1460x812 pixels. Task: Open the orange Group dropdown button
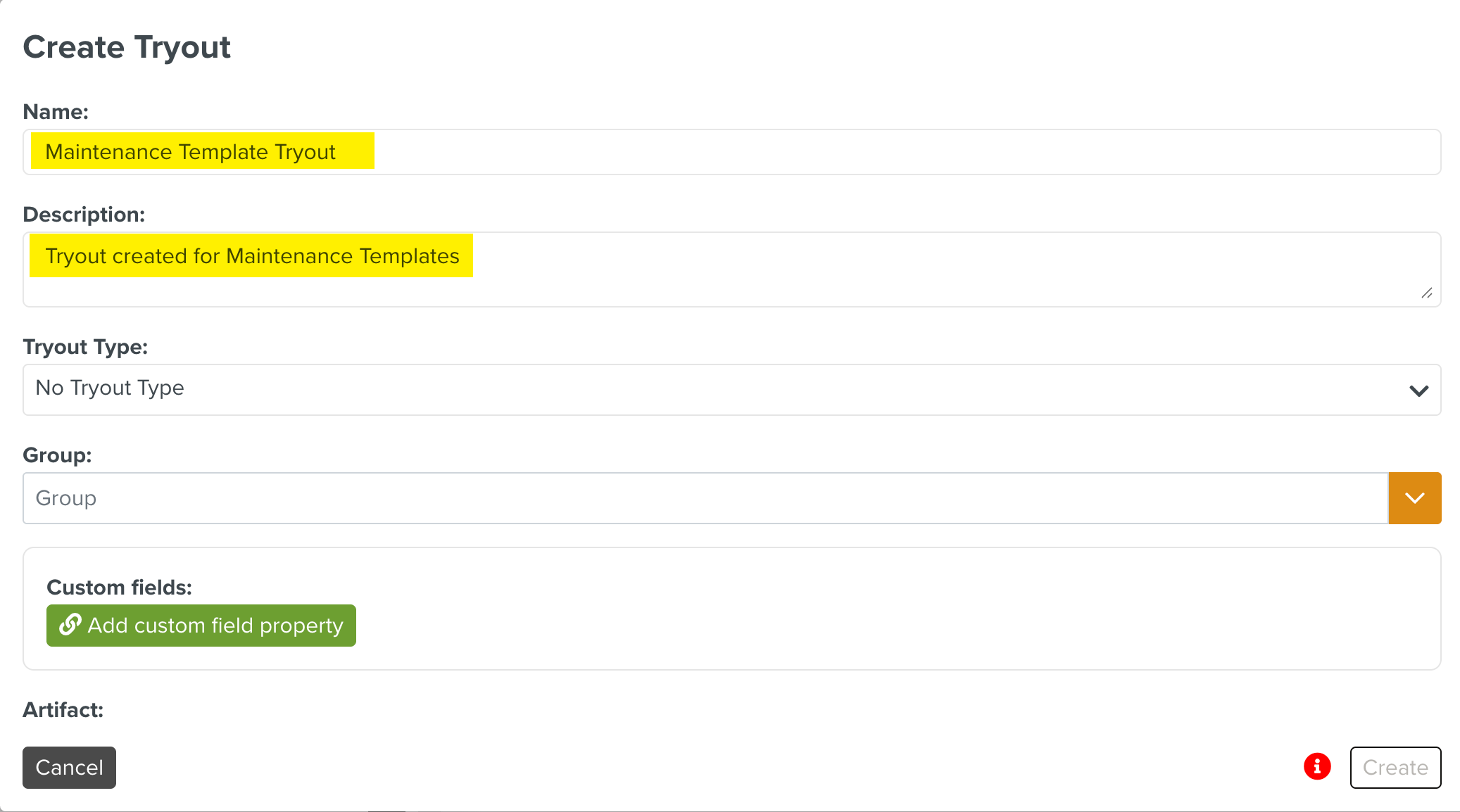point(1414,498)
